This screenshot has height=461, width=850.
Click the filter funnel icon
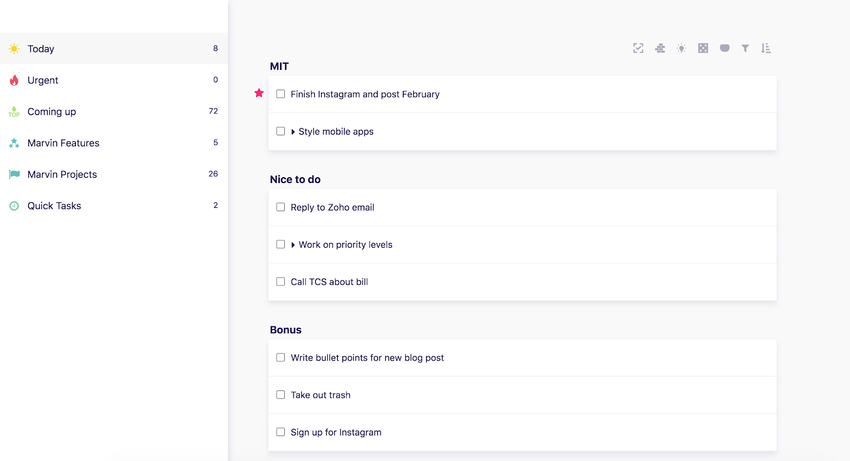[745, 48]
